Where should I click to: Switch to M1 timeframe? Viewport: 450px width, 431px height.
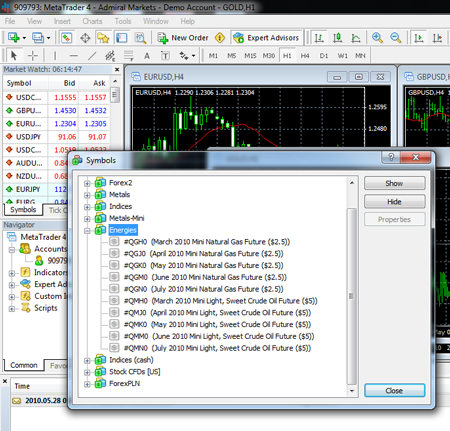213,56
